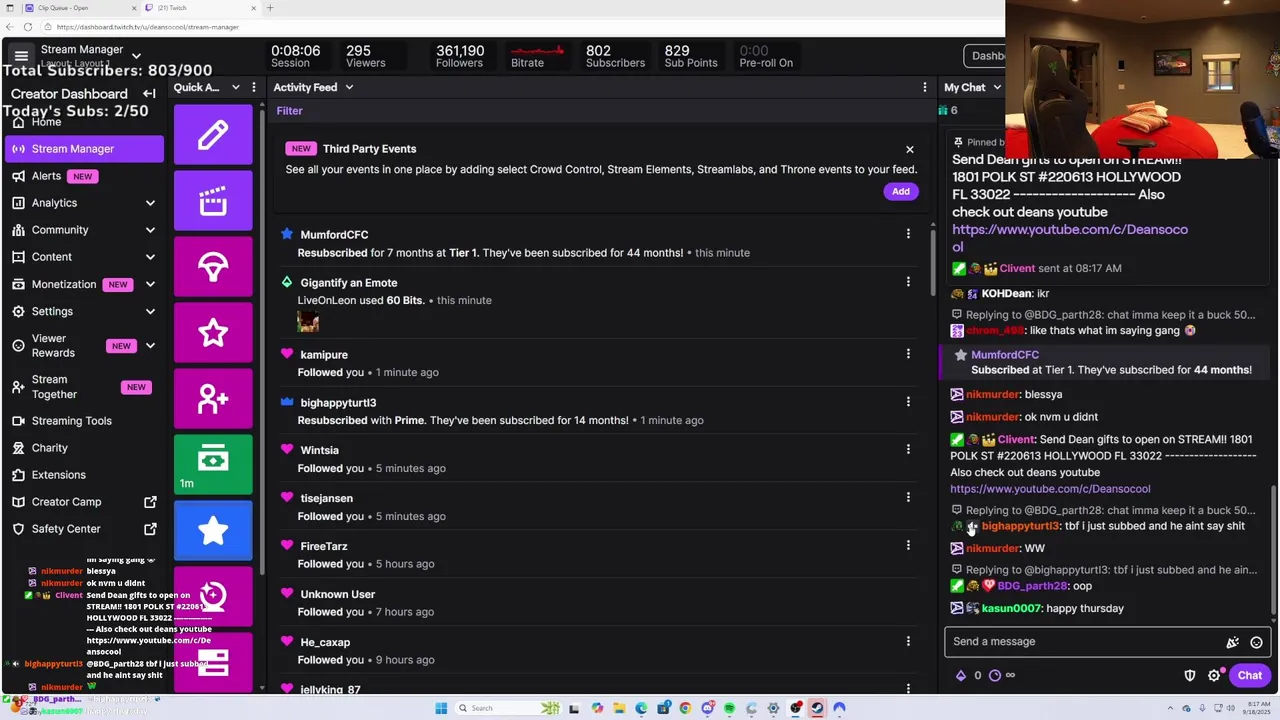Expand the Community sidebar section
The height and width of the screenshot is (720, 1280).
coord(150,230)
